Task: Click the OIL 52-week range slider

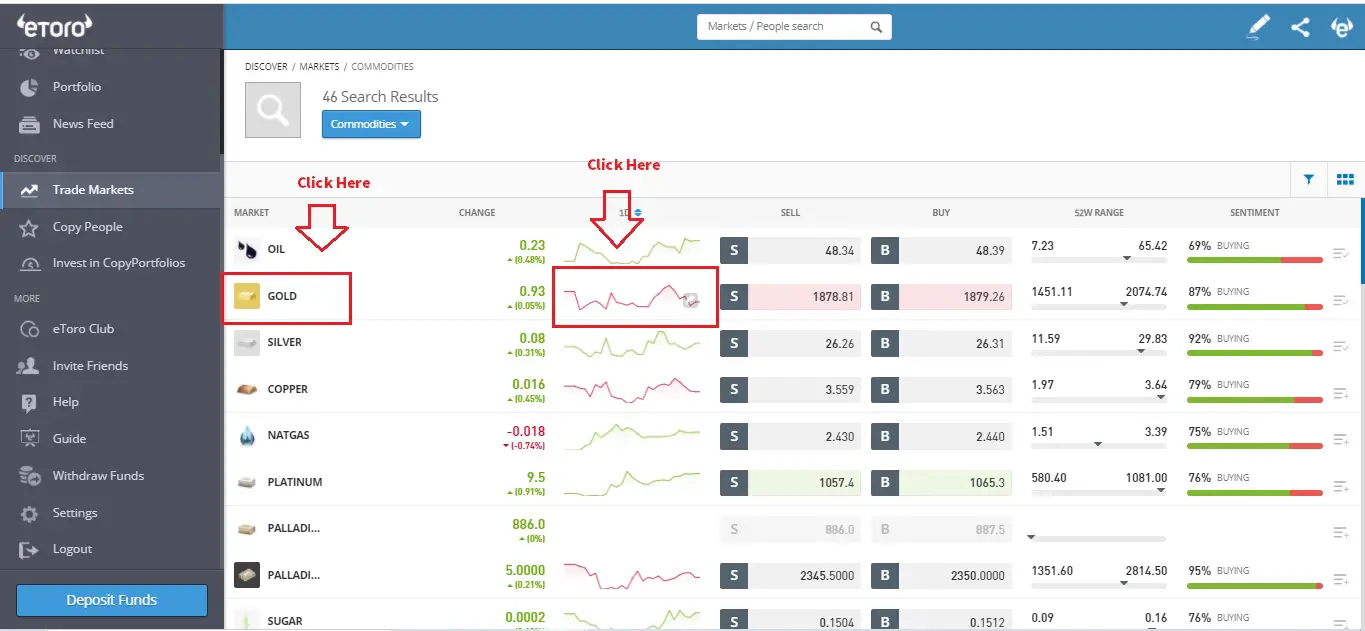Action: click(1099, 259)
